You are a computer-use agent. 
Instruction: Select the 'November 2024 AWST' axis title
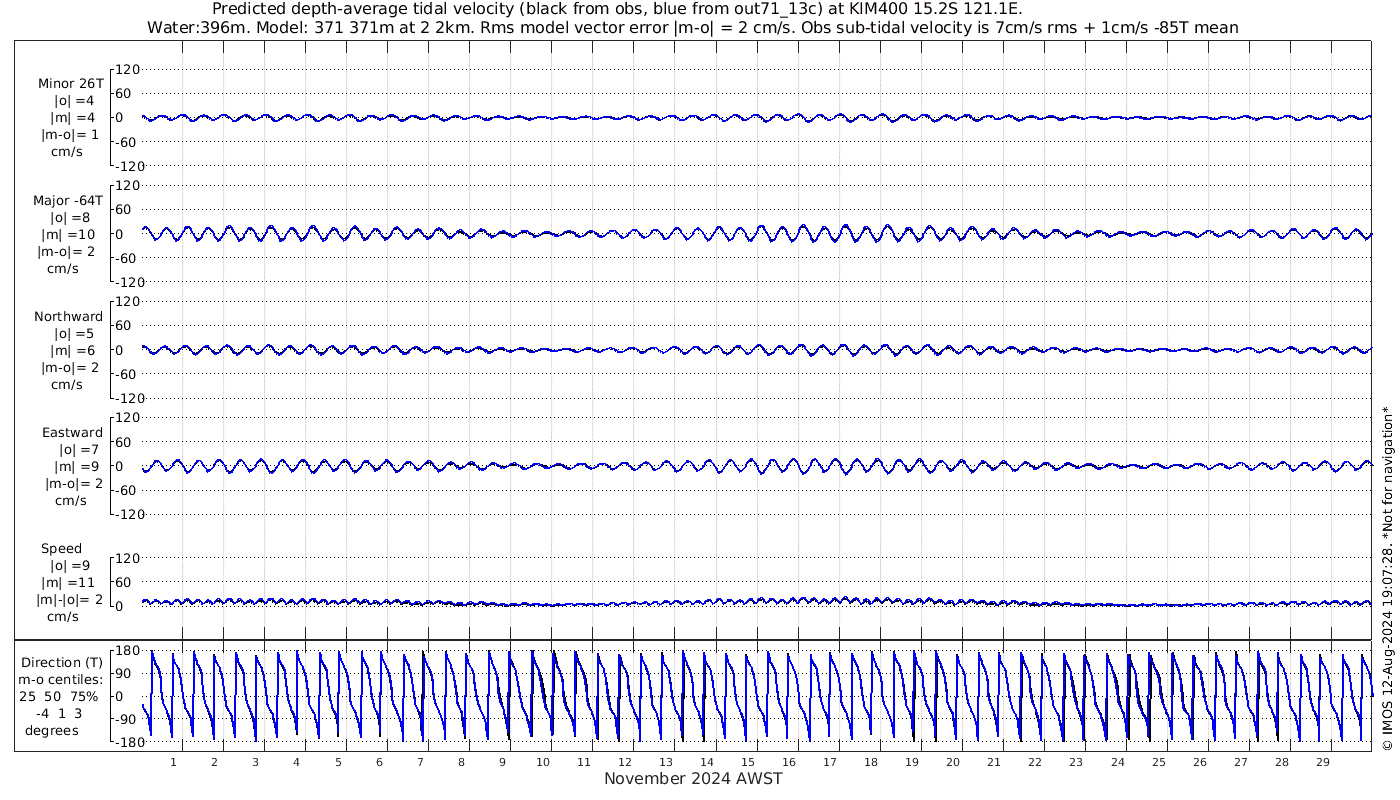693,779
